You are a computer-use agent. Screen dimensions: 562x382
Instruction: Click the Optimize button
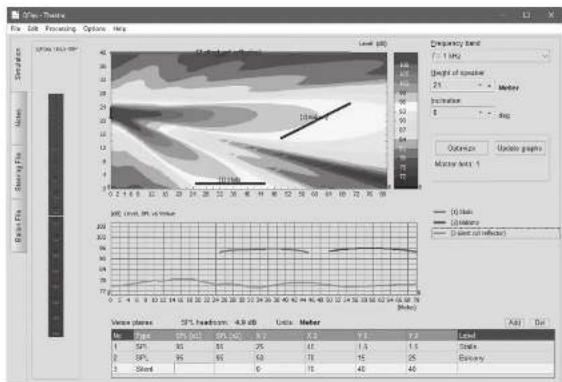(461, 148)
